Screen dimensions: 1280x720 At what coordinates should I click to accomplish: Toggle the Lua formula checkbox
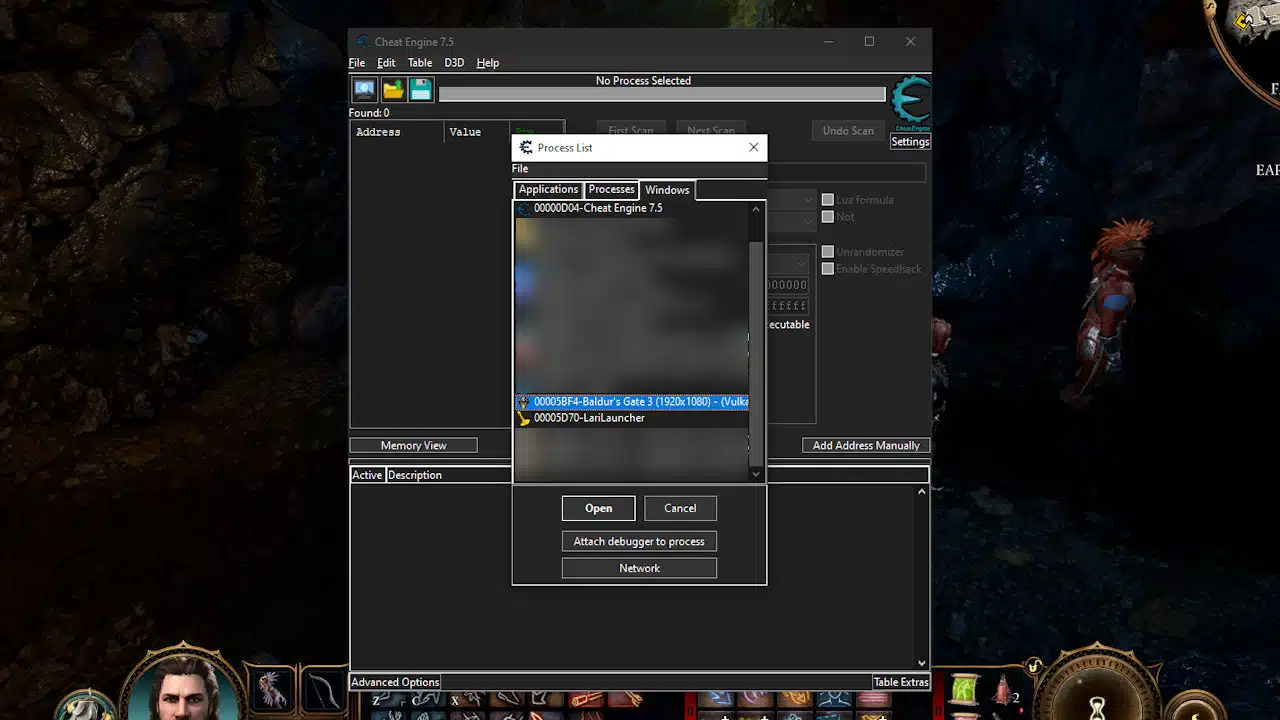(x=827, y=200)
